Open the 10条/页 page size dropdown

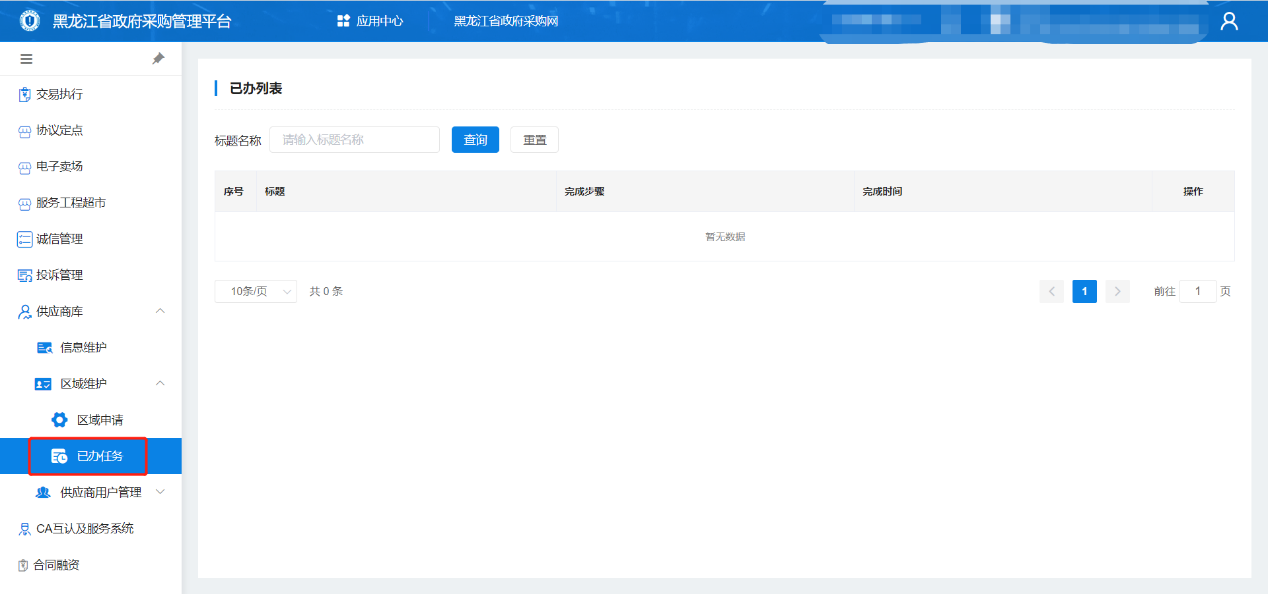pyautogui.click(x=255, y=291)
